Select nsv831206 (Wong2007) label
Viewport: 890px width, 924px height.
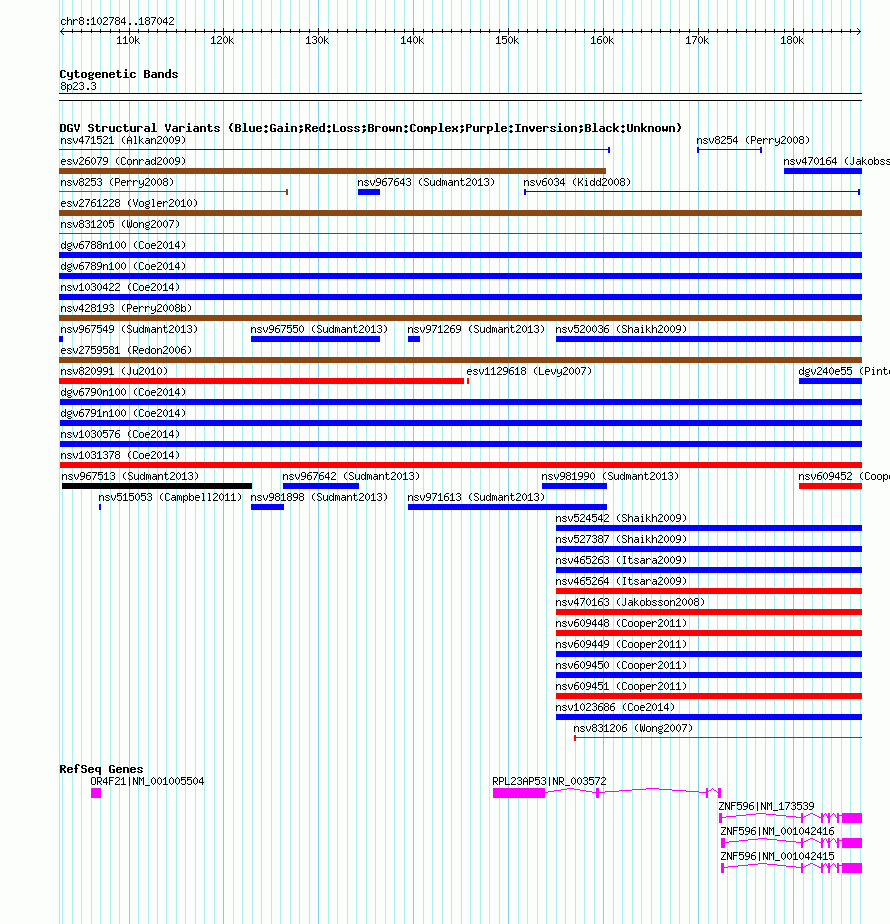point(633,728)
